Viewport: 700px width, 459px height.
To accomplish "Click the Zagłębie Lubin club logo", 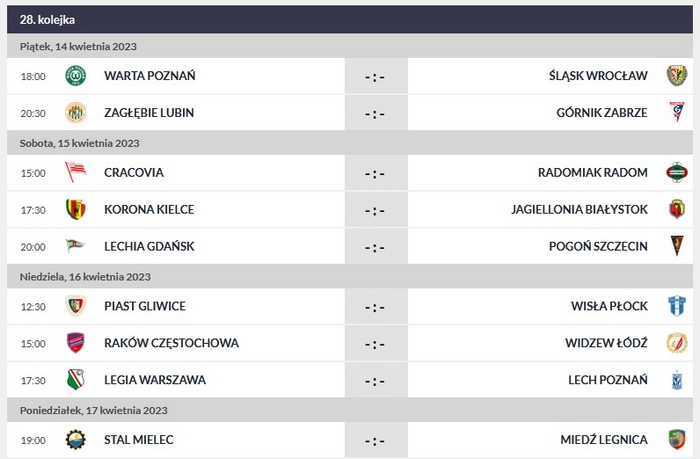I will tap(75, 113).
